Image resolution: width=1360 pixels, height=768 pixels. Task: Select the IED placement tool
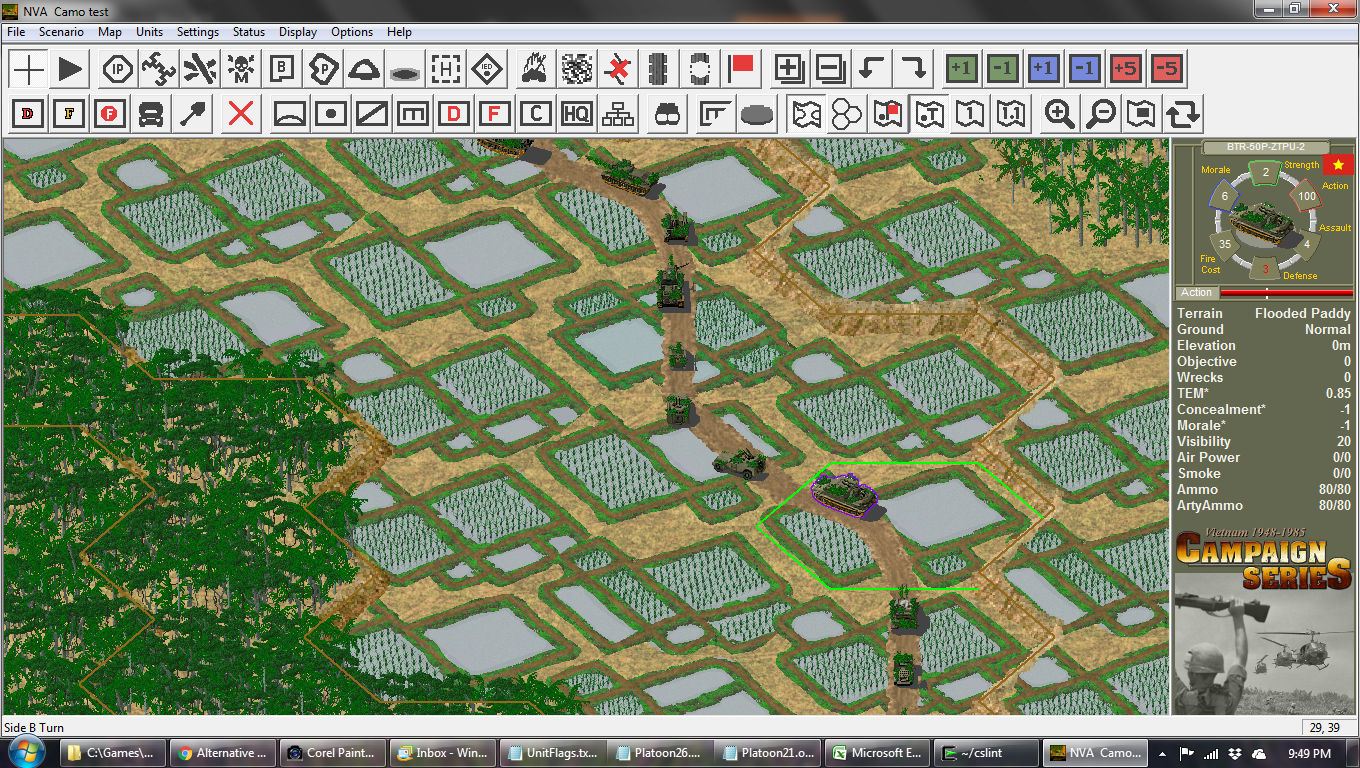(x=487, y=70)
